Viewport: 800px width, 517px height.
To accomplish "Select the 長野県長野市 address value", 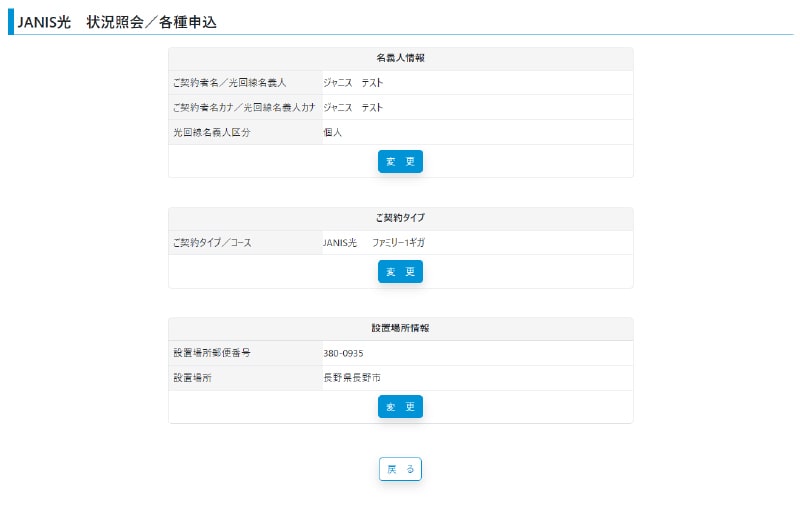I will click(351, 378).
